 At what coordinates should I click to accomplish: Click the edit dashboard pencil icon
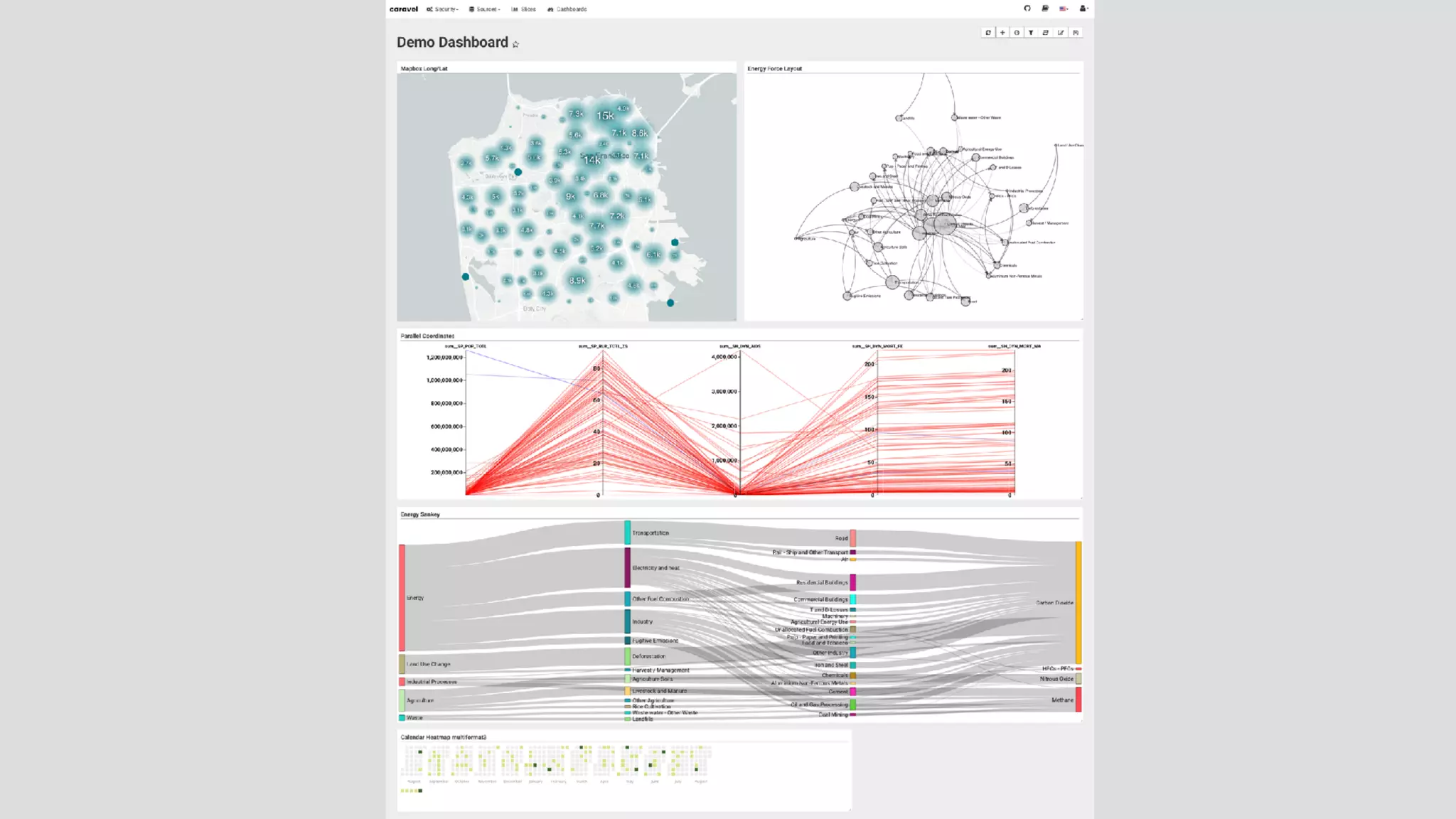[1061, 33]
